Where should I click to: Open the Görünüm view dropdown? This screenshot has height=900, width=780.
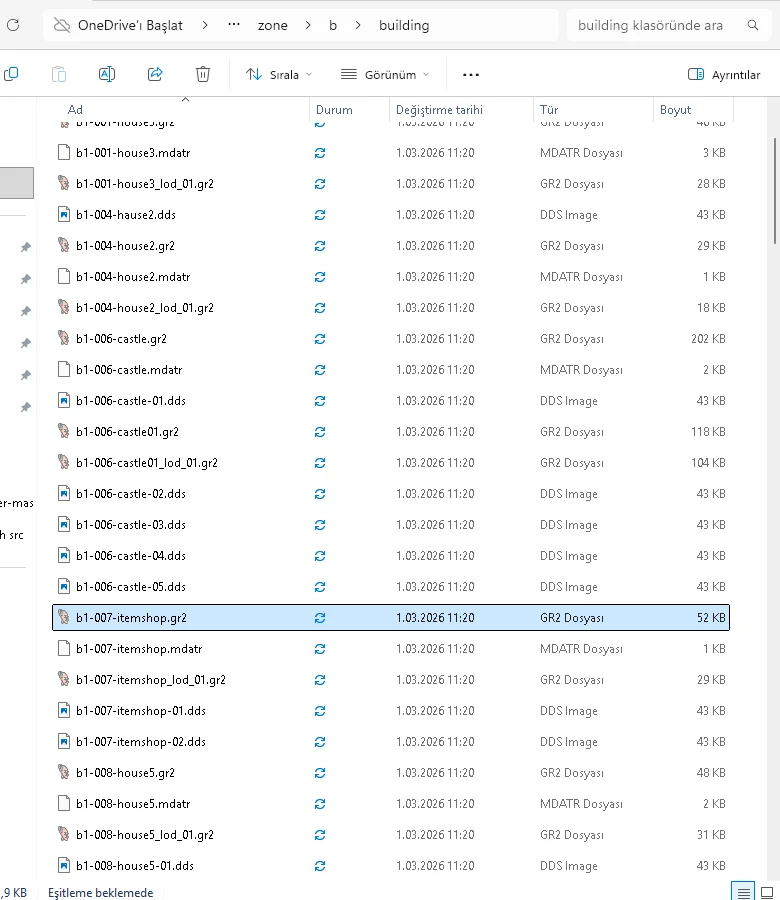(x=385, y=75)
